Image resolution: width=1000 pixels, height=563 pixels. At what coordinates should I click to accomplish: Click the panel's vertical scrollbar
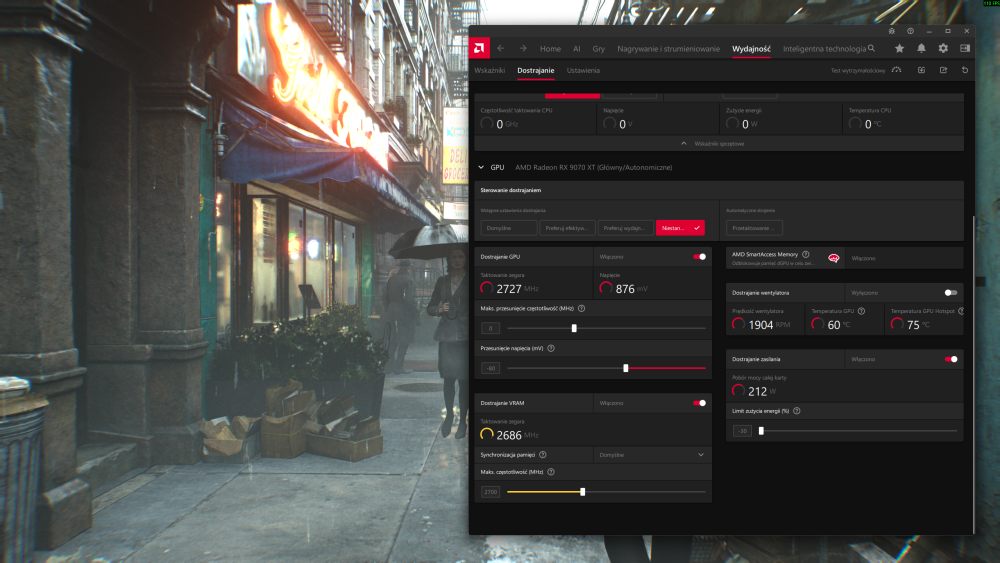[x=973, y=374]
